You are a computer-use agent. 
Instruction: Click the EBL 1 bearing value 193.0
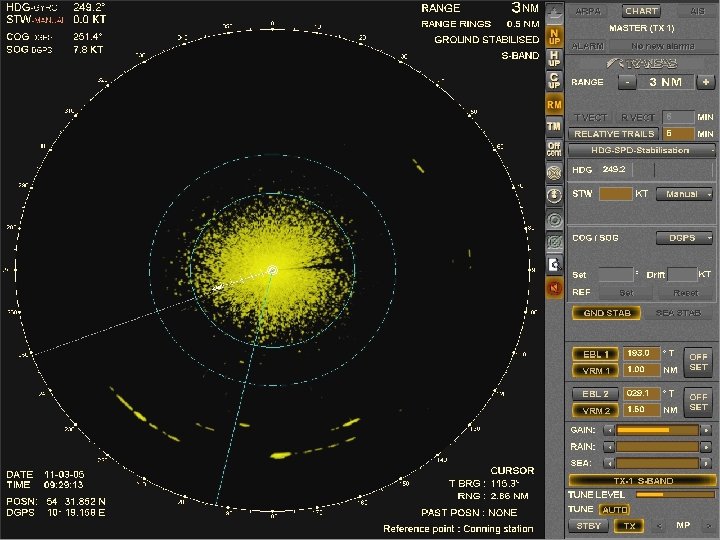641,353
